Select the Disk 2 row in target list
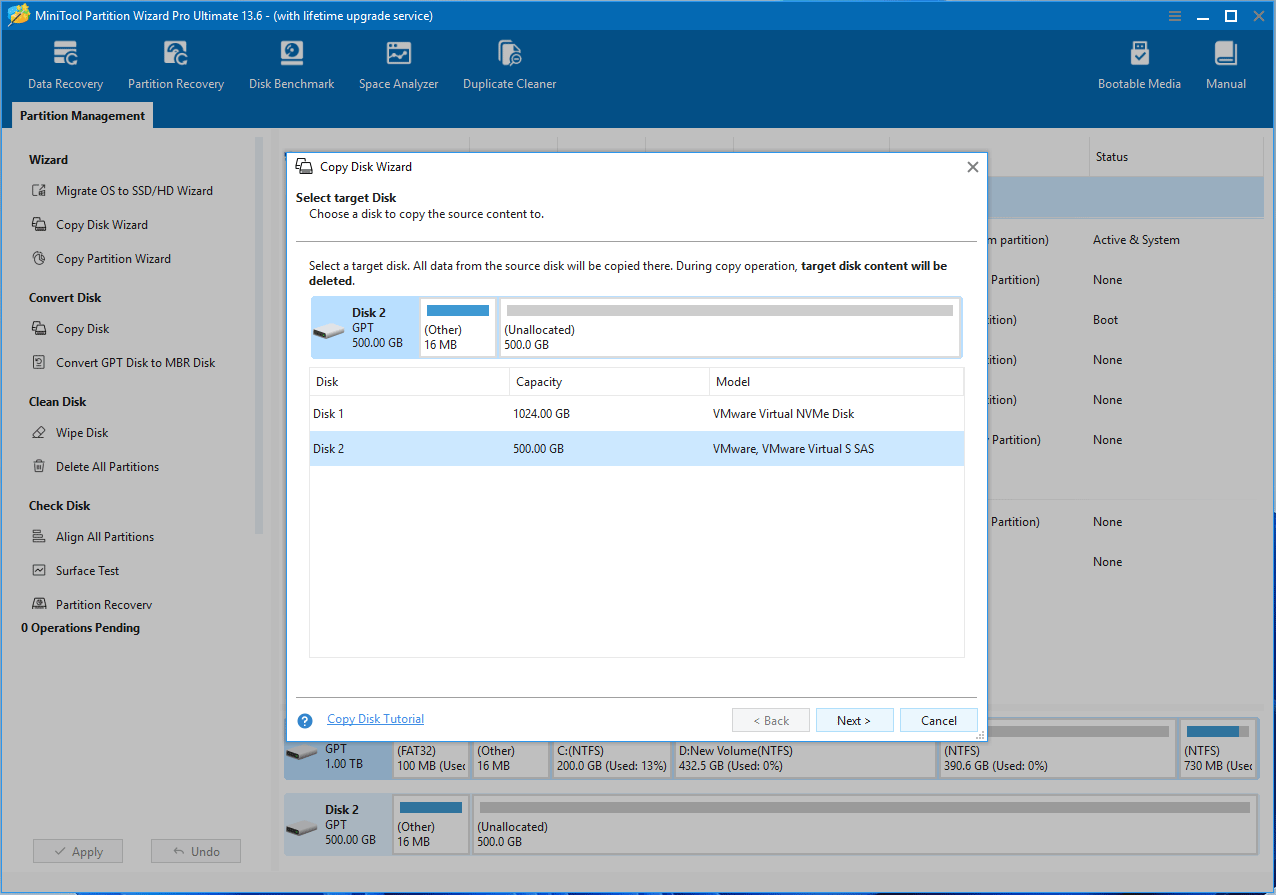This screenshot has width=1276, height=895. [637, 449]
